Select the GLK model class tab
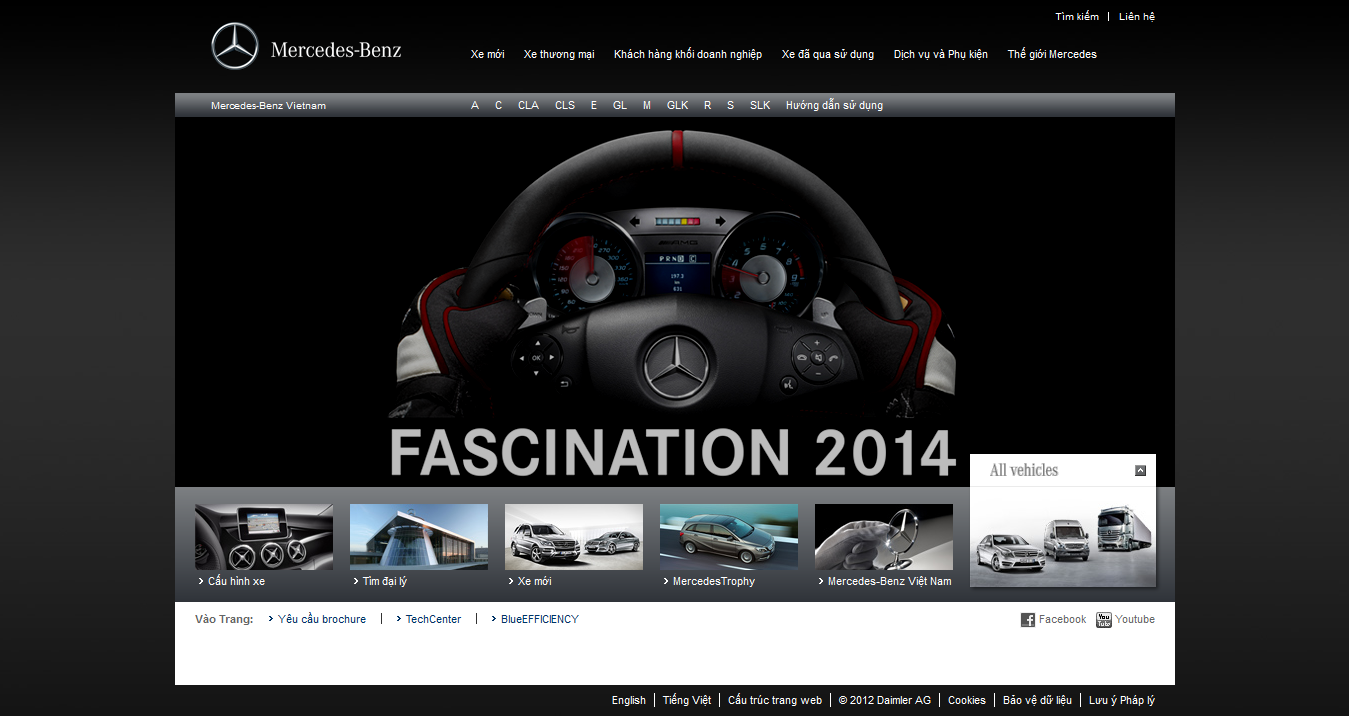 pos(678,105)
